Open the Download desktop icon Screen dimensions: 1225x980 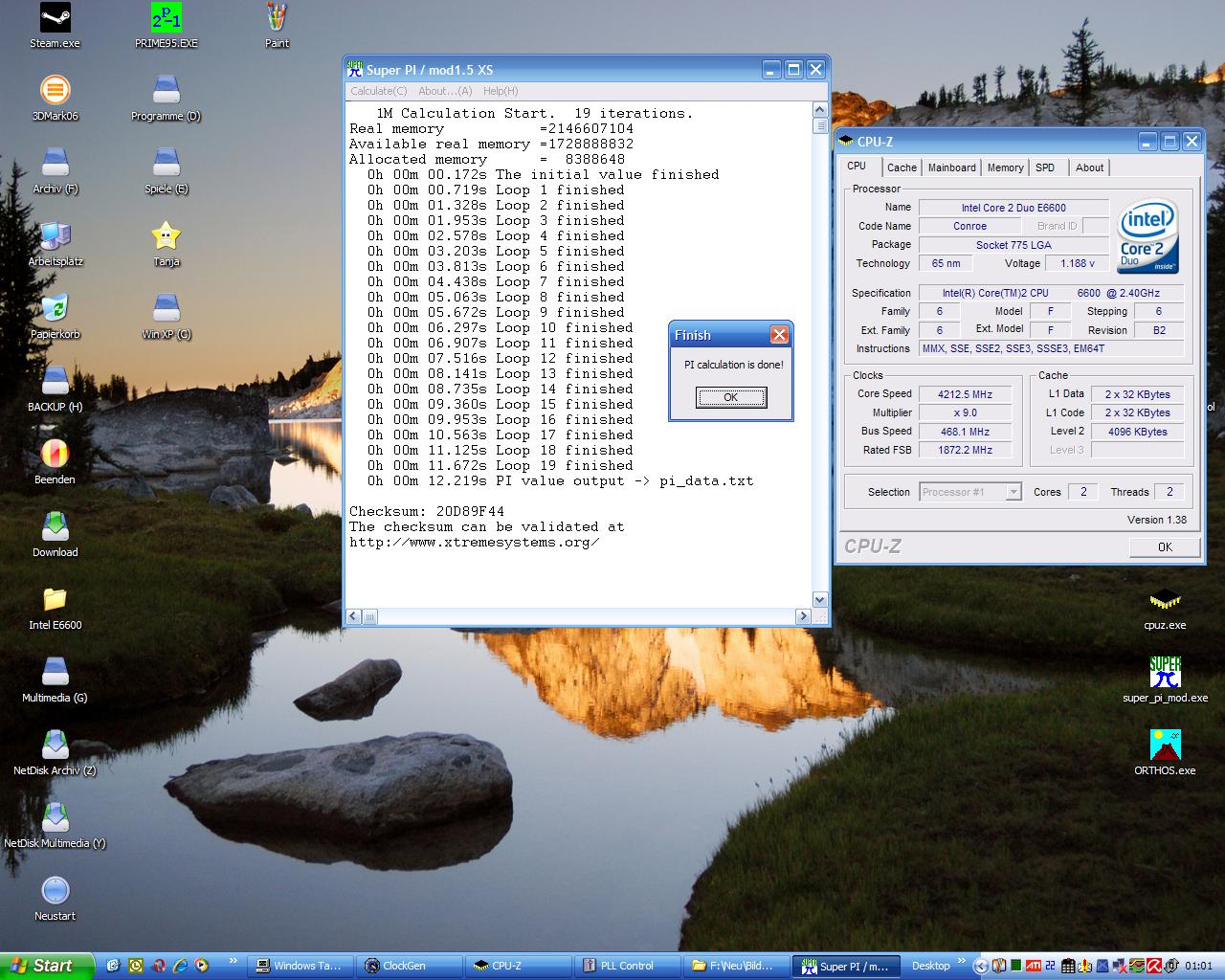pyautogui.click(x=56, y=535)
